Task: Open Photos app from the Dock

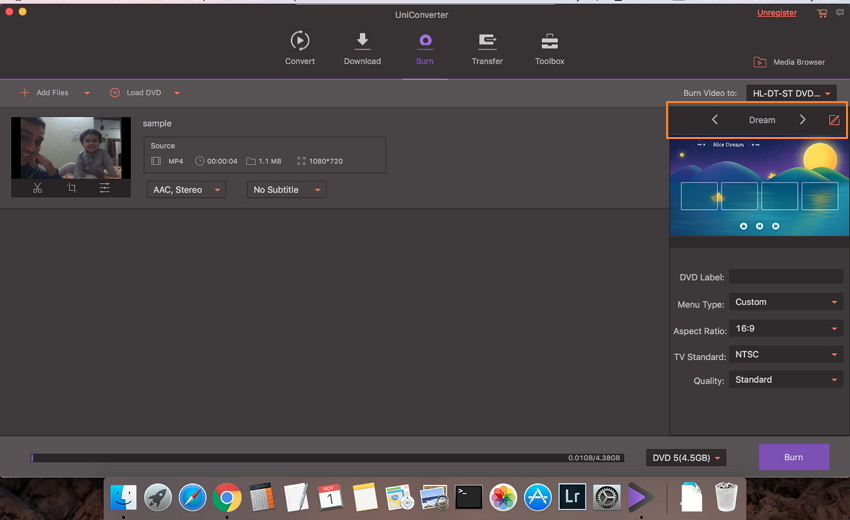Action: (x=503, y=497)
